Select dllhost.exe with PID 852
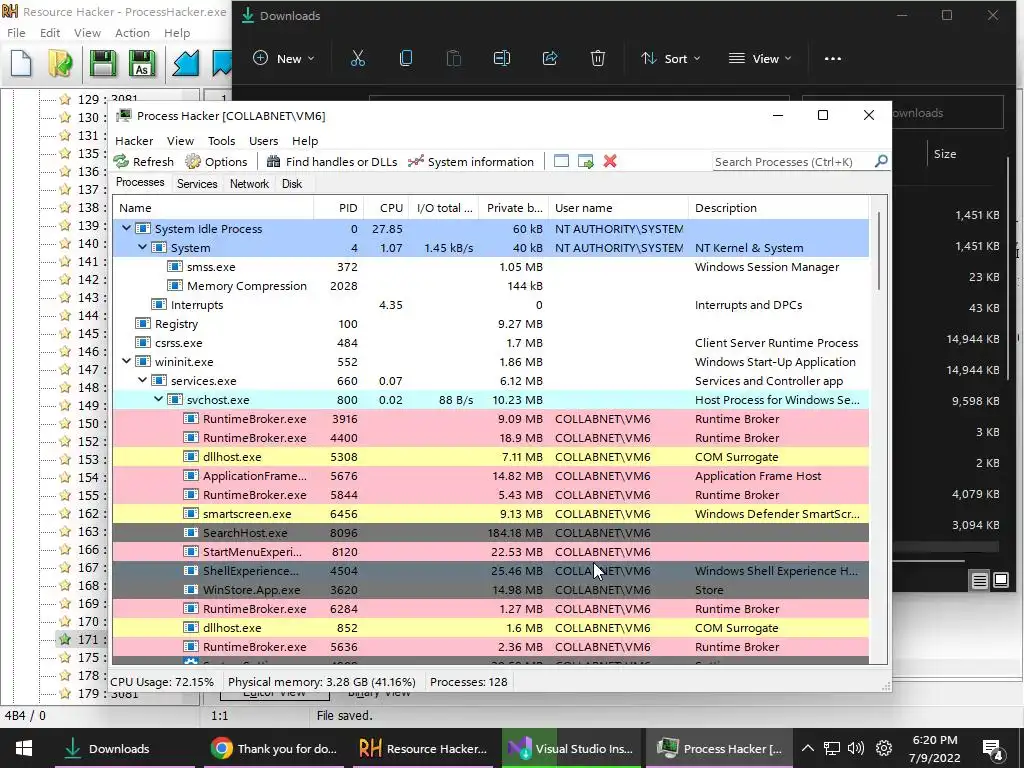 490,627
